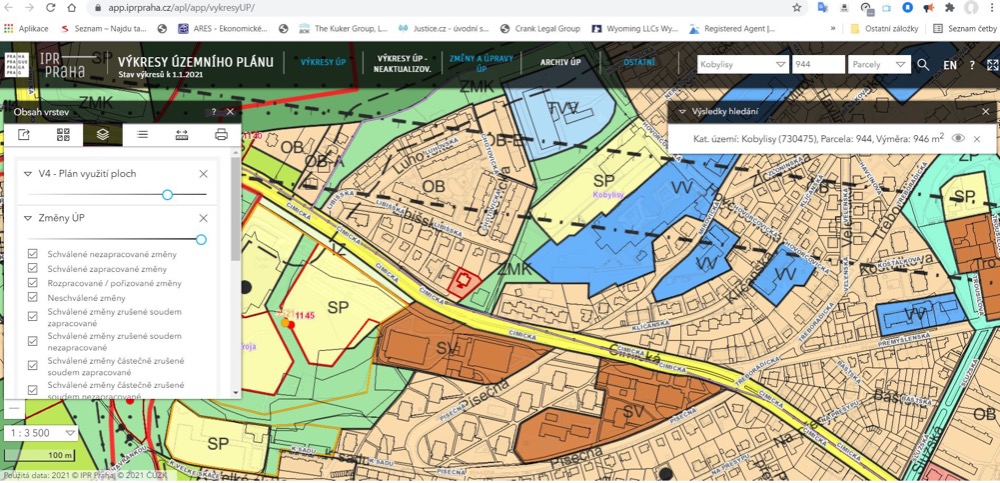Click layers panel vertical scrollbar

click(x=236, y=209)
